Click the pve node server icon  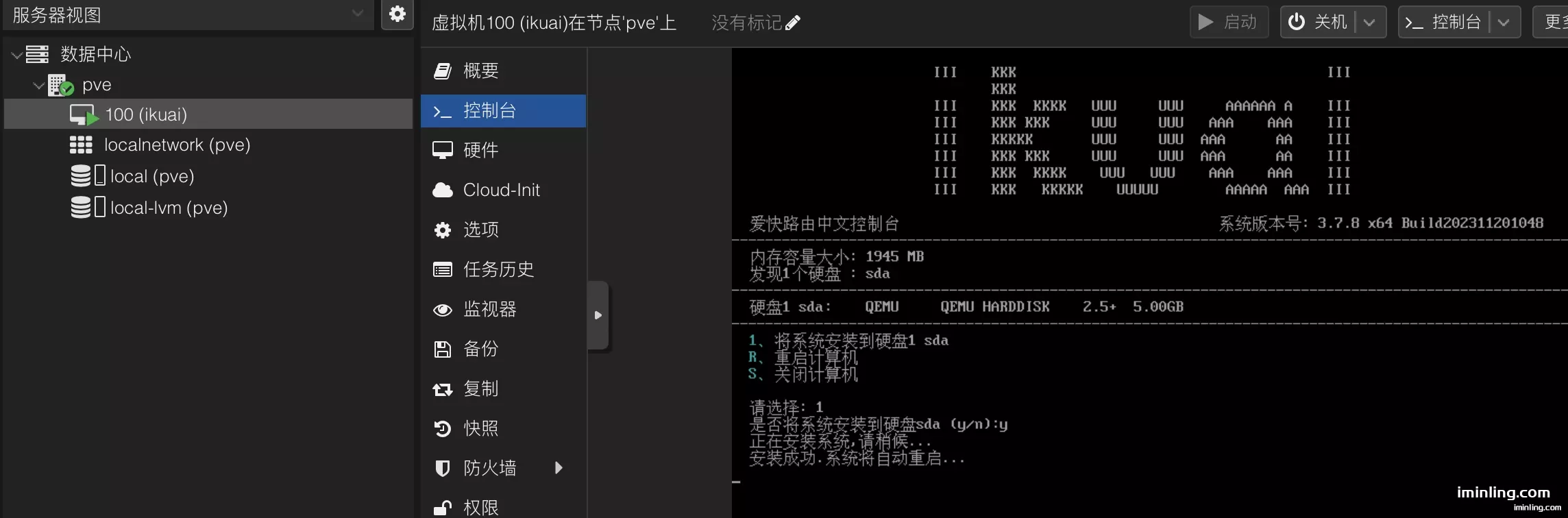61,86
